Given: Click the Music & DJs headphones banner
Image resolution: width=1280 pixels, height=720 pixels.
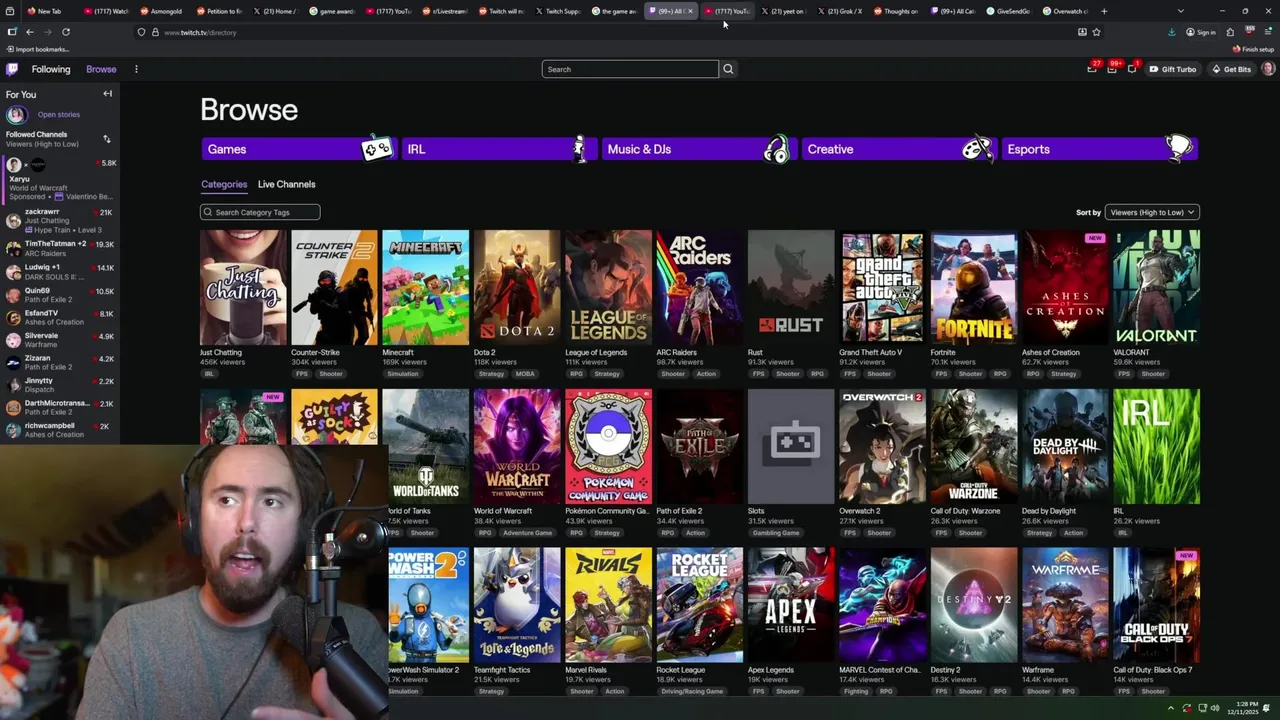Looking at the screenshot, I should coord(698,149).
